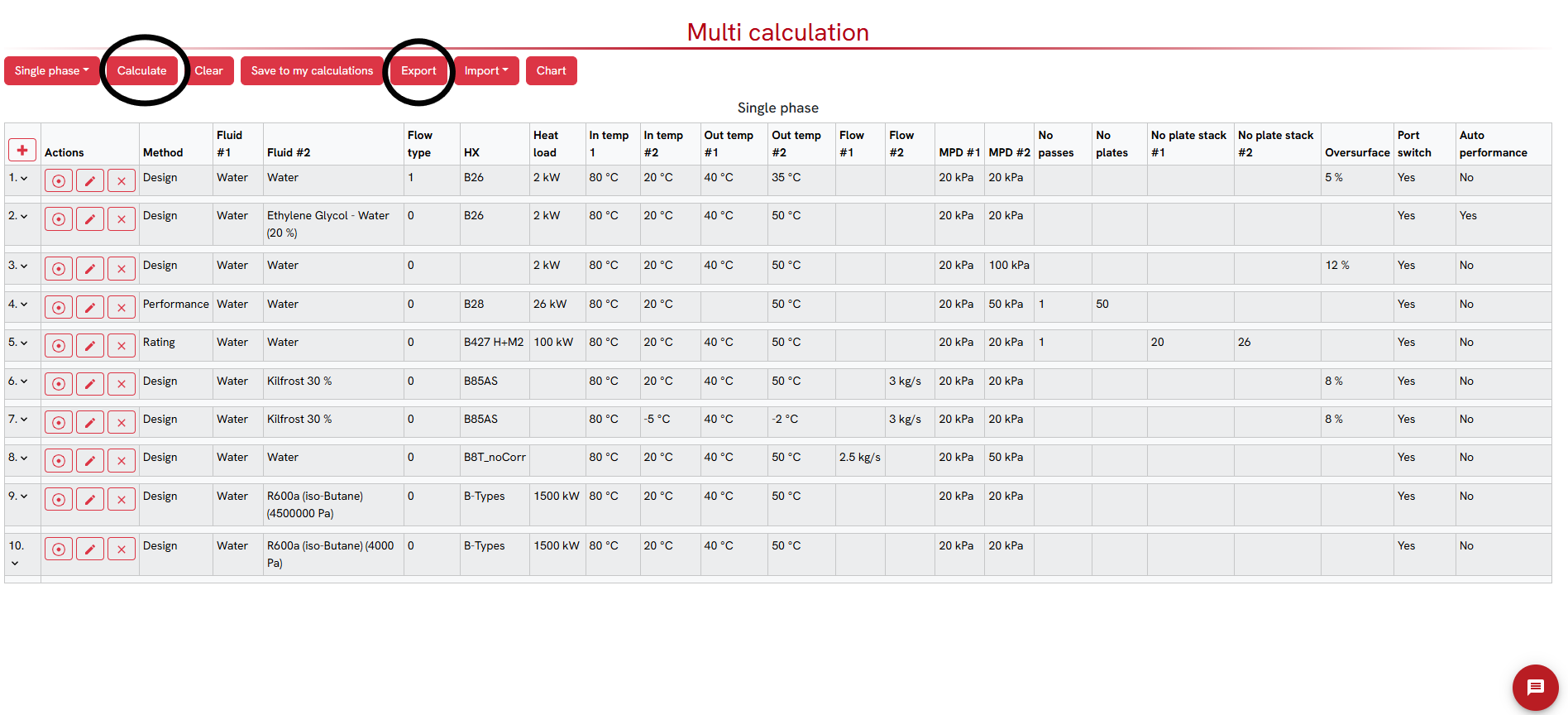Viewport: 1568px width, 715px height.
Task: Open the Chart view button
Action: [551, 71]
